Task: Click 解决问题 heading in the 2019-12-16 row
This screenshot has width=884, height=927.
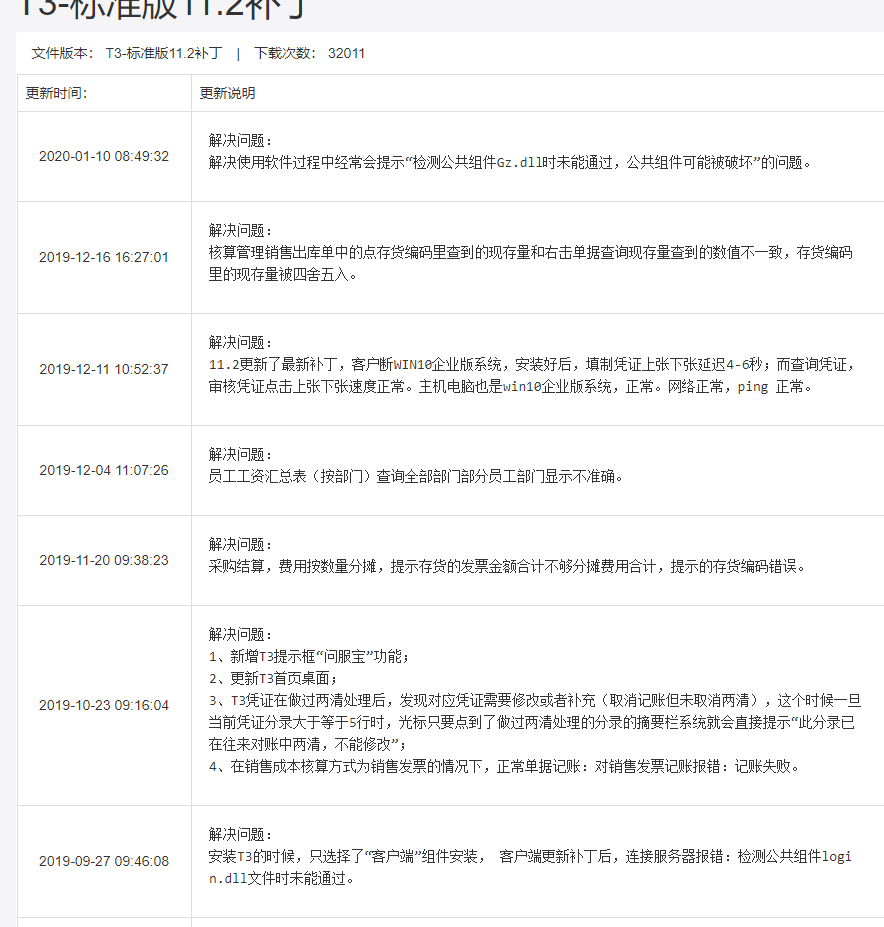Action: tap(240, 230)
